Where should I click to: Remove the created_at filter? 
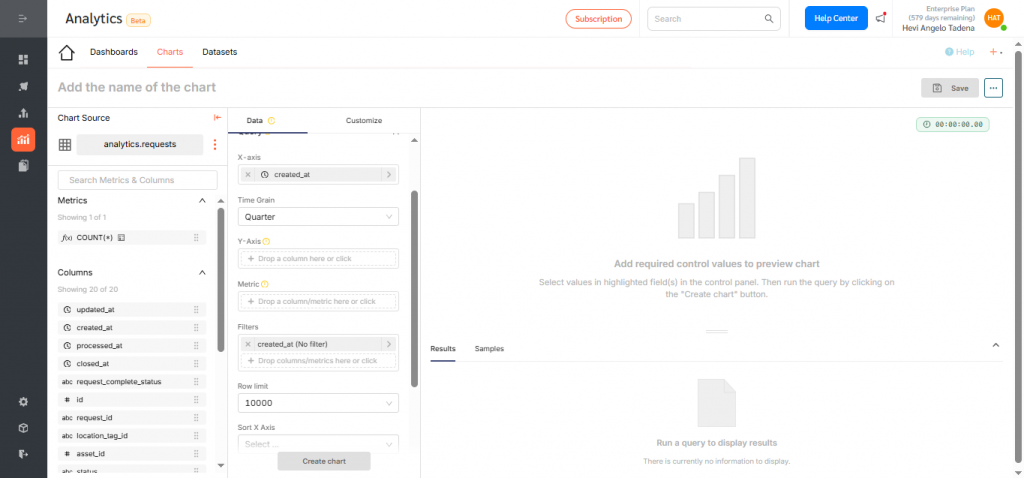(248, 343)
